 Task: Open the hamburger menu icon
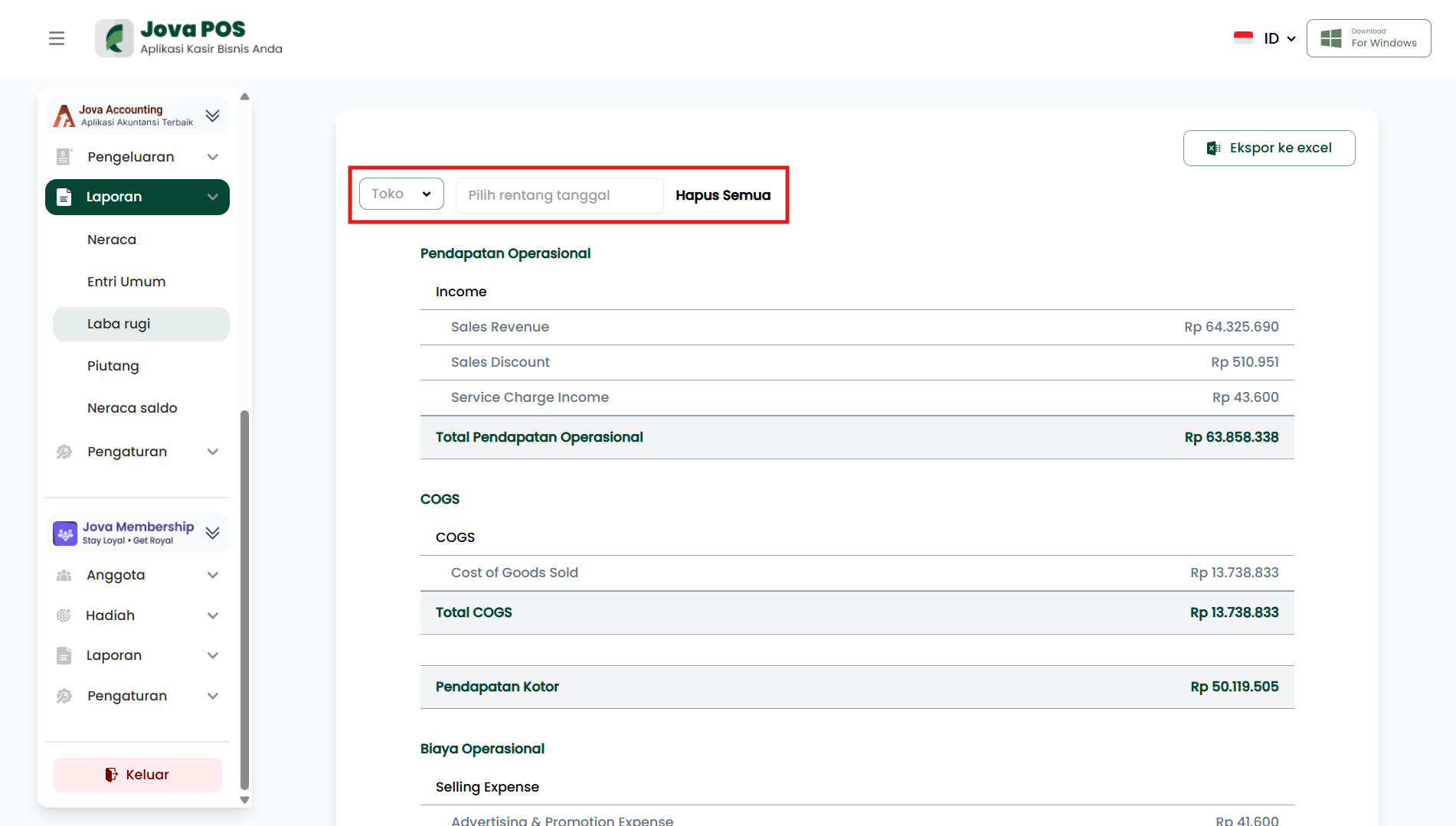57,38
